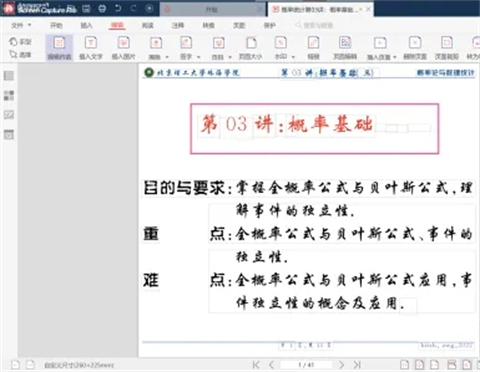This screenshot has height=372, width=480.
Task: Click the university name in page header
Action: pyautogui.click(x=198, y=72)
